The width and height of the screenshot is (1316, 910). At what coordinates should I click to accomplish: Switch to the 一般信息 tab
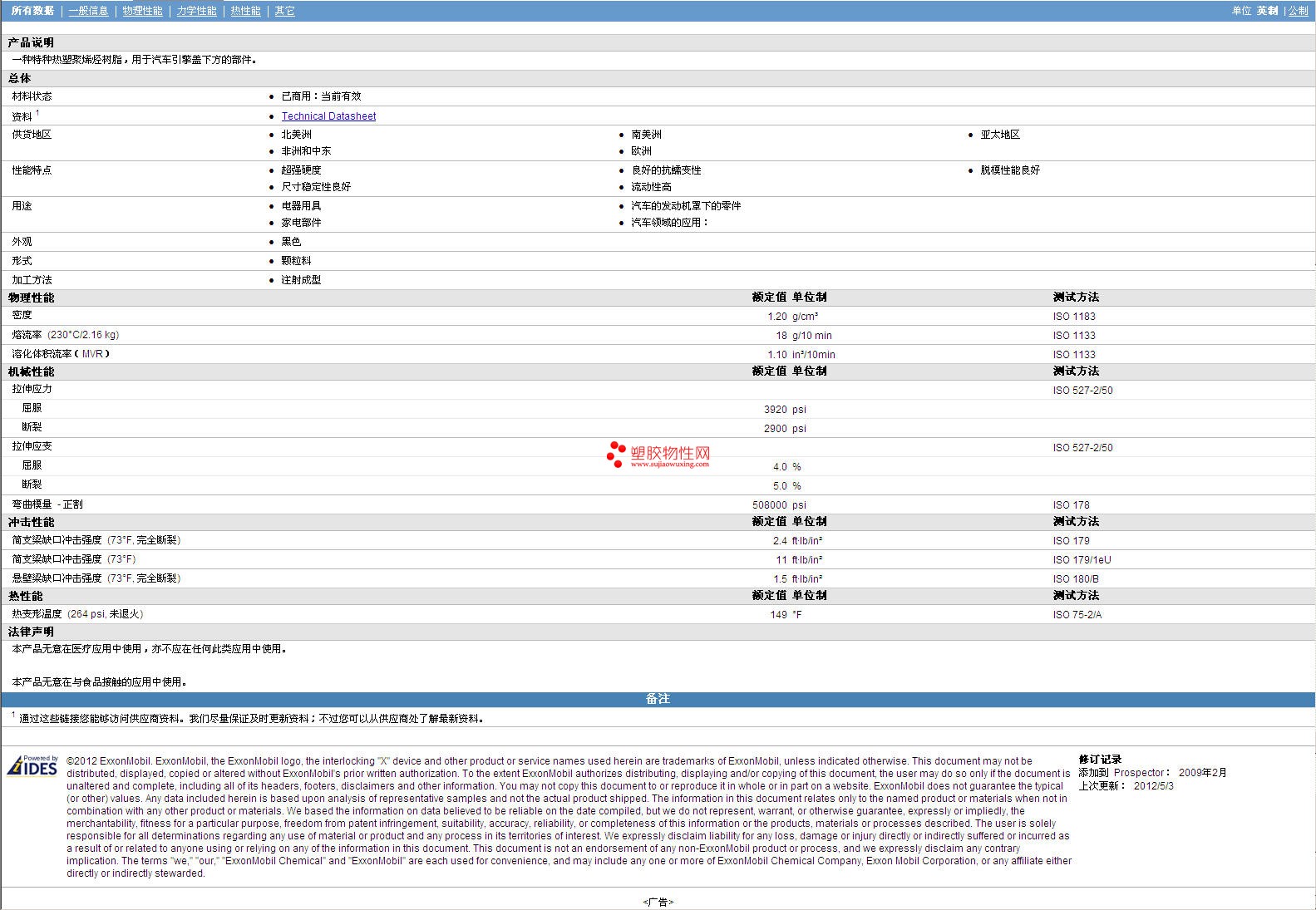tap(88, 11)
